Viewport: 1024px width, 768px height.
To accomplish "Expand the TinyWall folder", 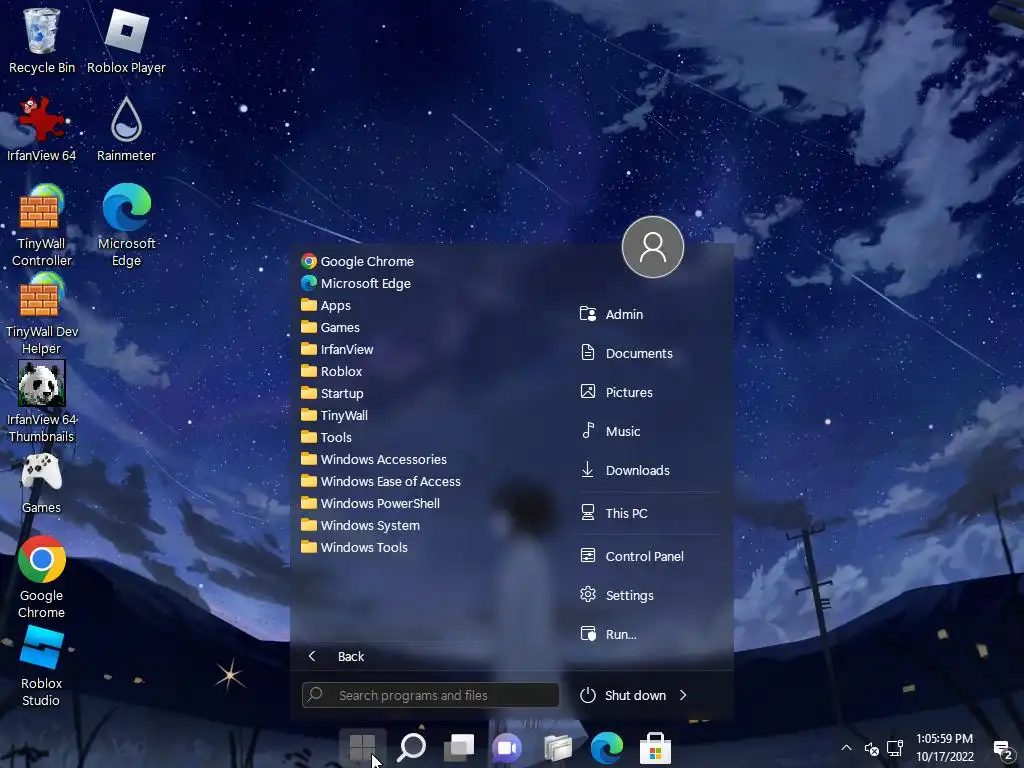I will [334, 415].
